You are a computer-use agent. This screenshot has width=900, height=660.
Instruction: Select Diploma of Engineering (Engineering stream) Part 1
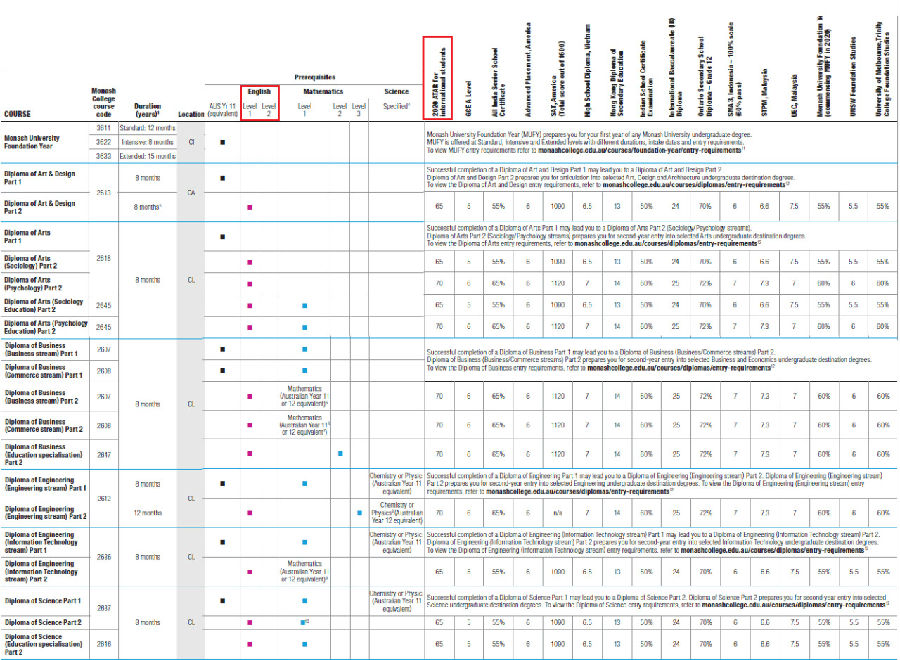[45, 484]
